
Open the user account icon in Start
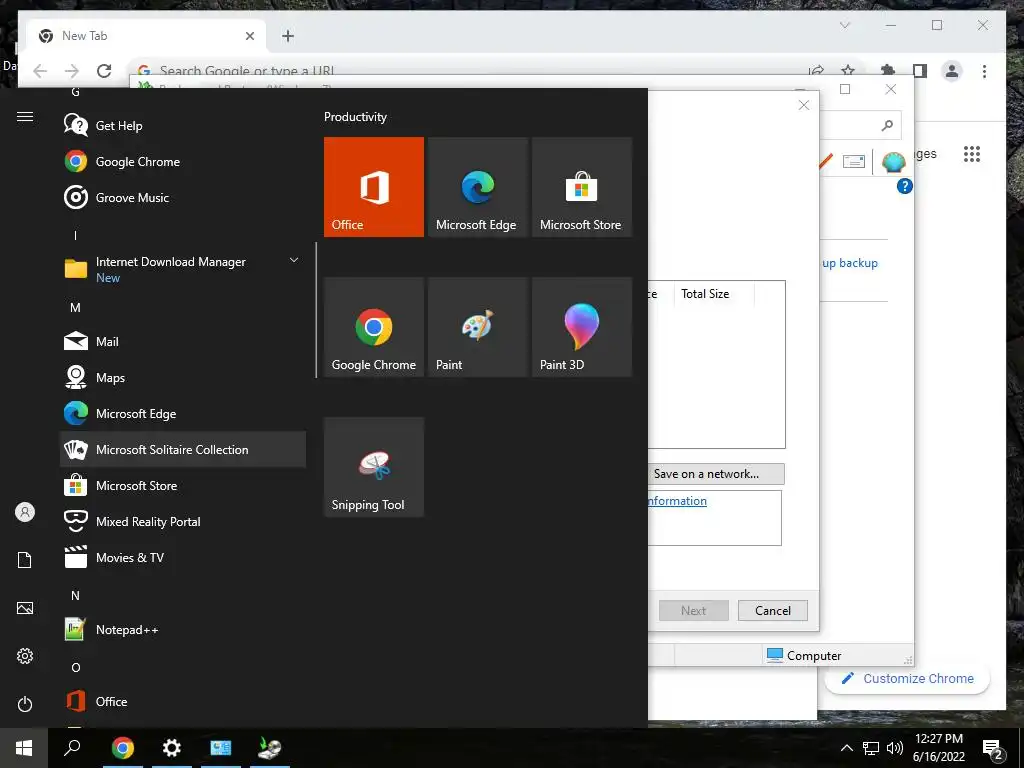(x=25, y=512)
